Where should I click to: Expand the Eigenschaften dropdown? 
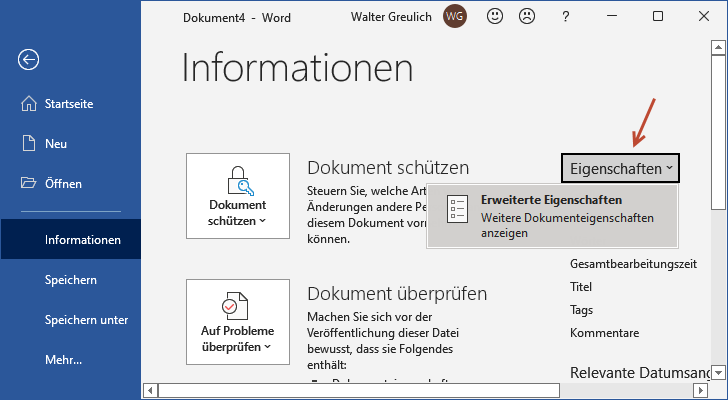pyautogui.click(x=620, y=168)
